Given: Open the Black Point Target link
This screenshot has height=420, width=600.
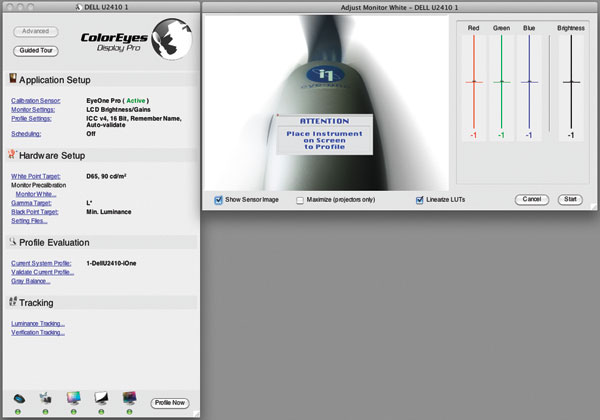Looking at the screenshot, I should click(34, 212).
